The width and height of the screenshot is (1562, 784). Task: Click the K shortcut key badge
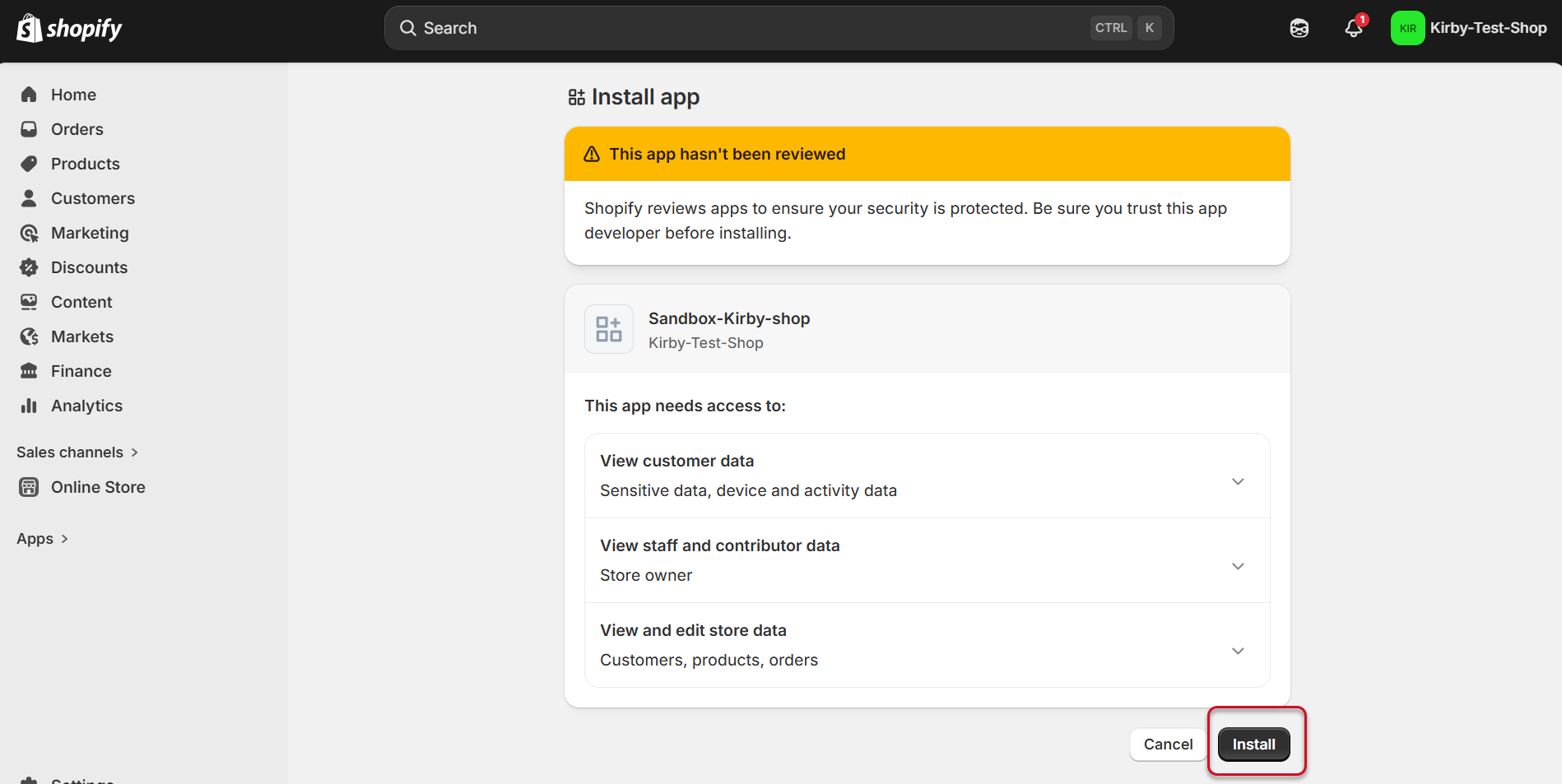(1150, 28)
